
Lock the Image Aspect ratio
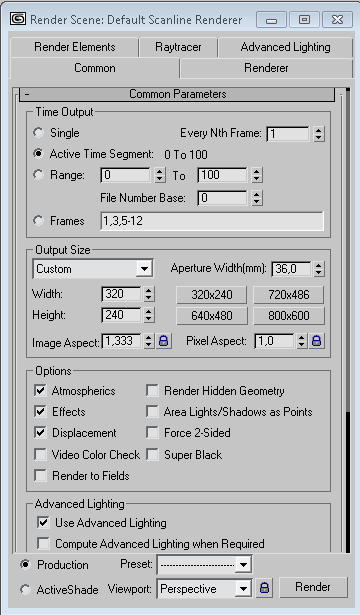[x=164, y=341]
